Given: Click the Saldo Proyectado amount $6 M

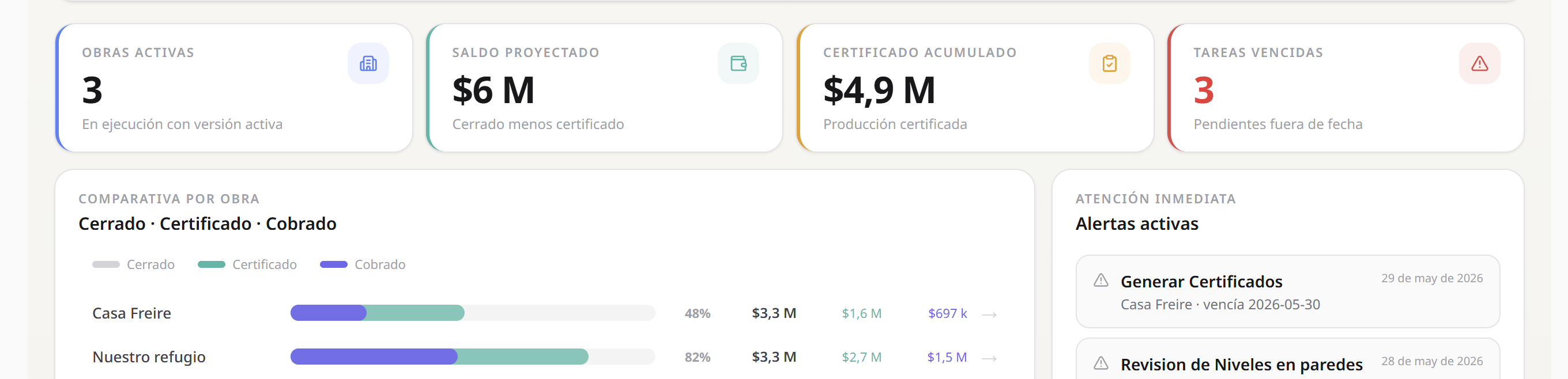Looking at the screenshot, I should tap(493, 90).
